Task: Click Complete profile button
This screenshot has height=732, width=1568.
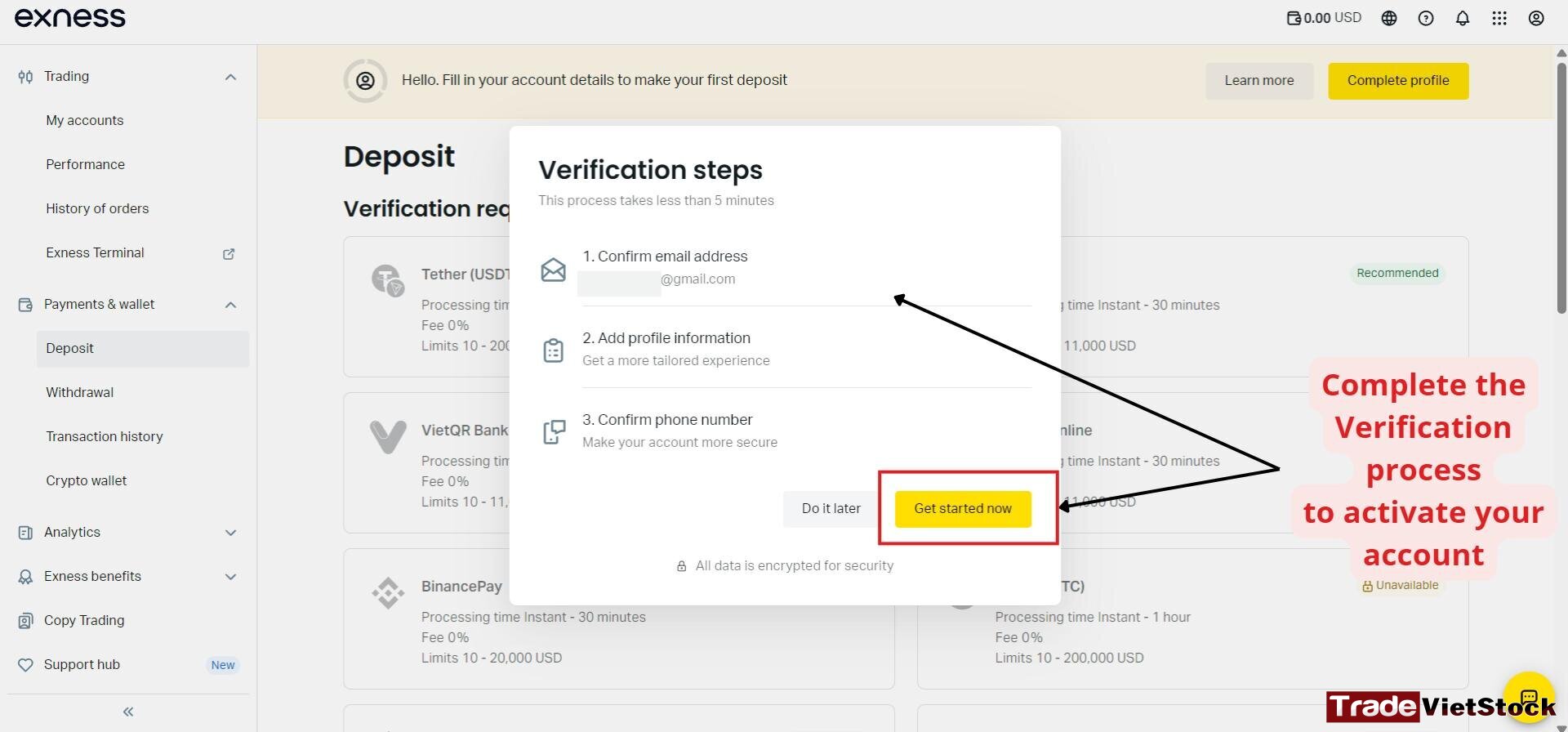Action: 1398,81
